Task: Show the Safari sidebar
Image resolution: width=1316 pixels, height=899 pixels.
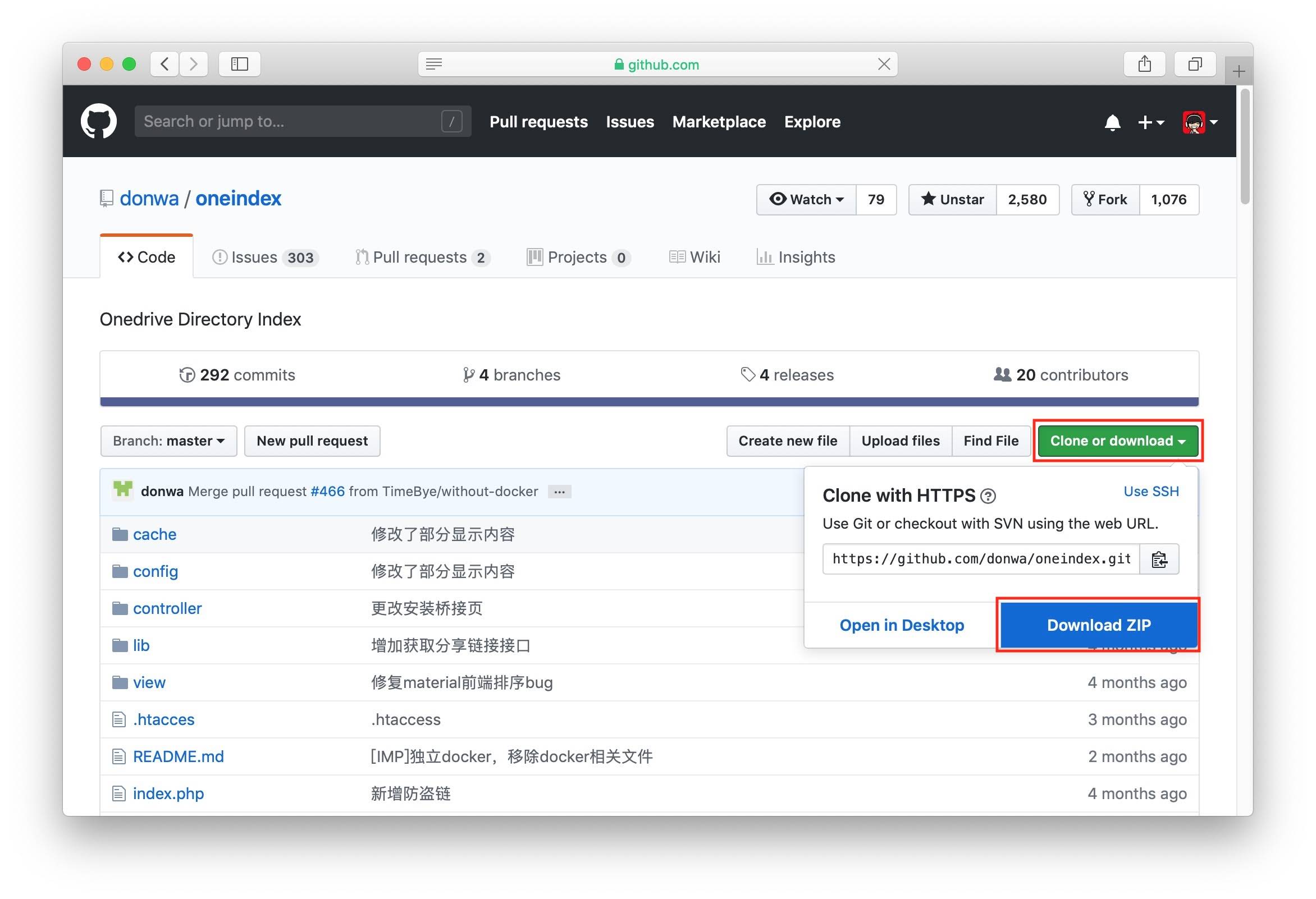Action: point(240,64)
